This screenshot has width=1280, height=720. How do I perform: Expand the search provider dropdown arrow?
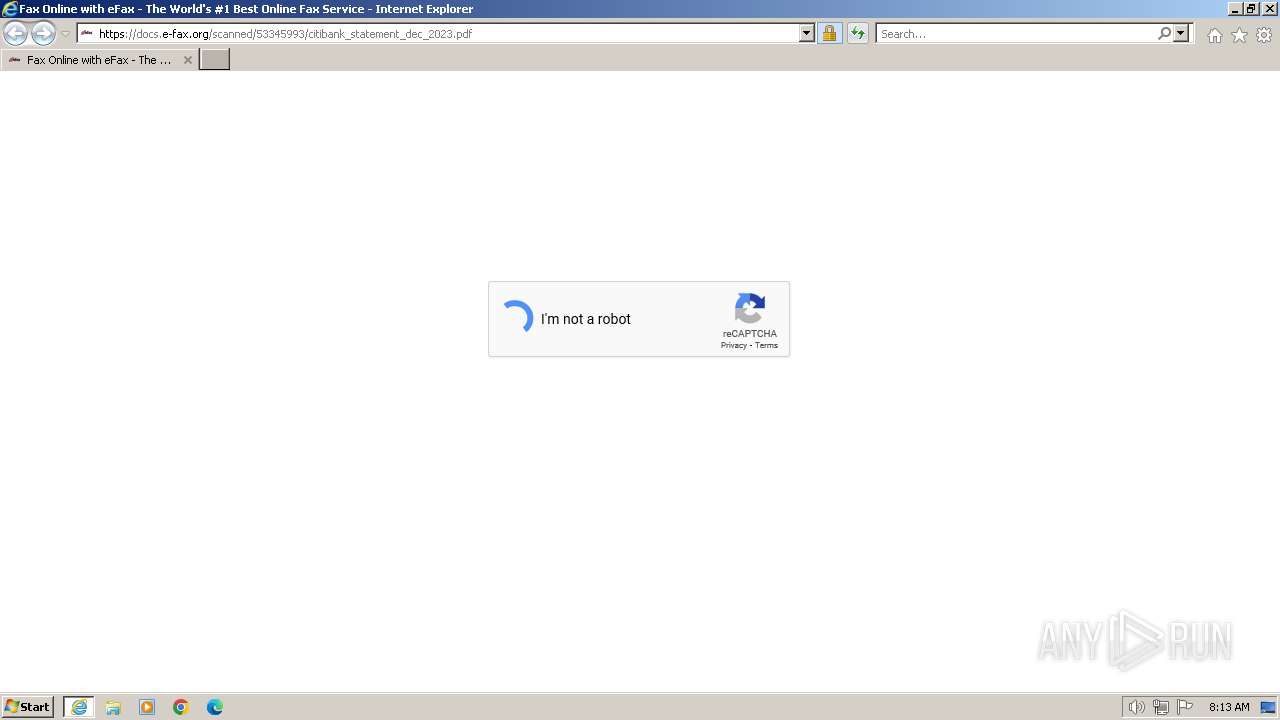point(1181,33)
